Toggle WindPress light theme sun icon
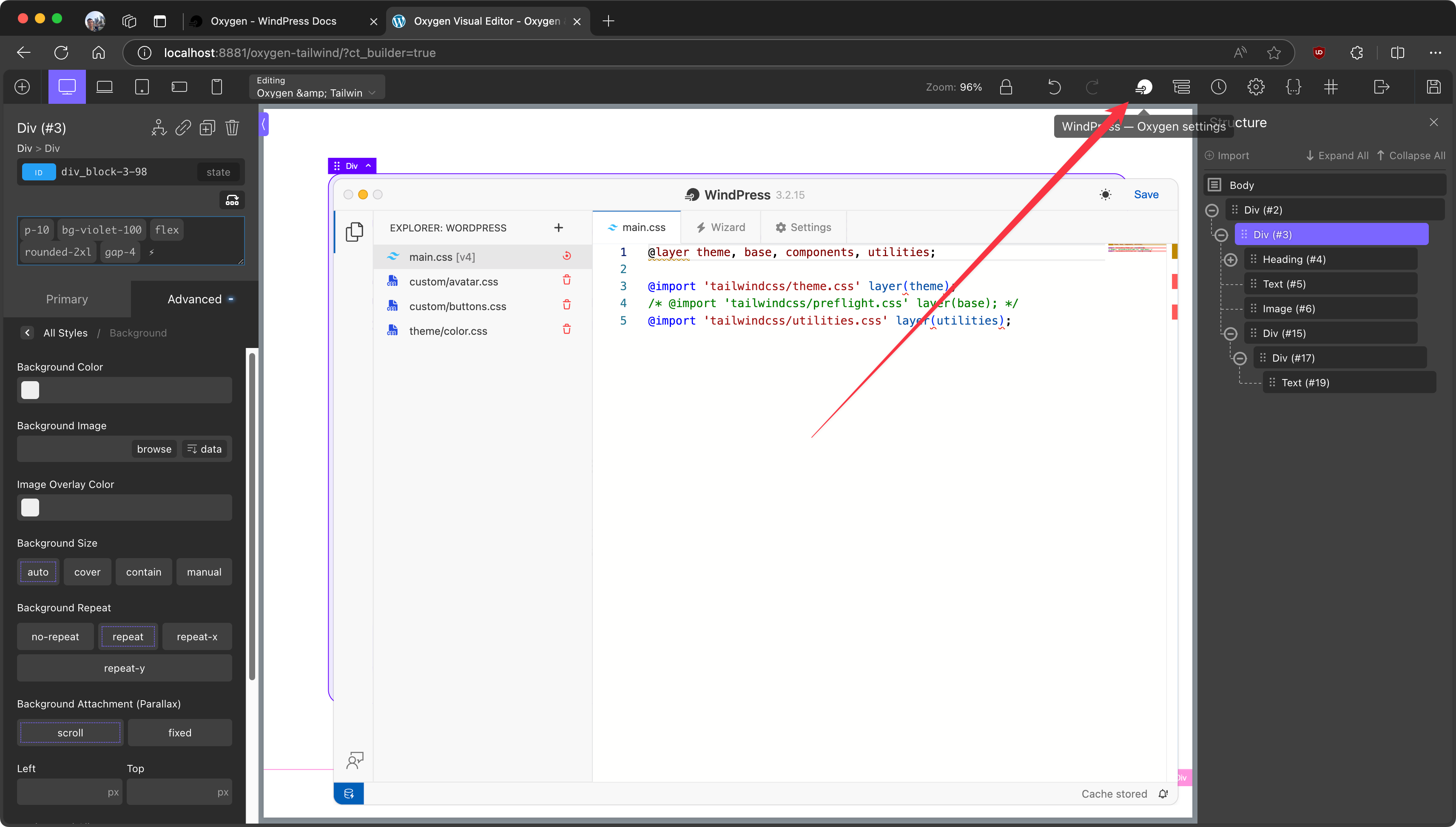 1105,195
